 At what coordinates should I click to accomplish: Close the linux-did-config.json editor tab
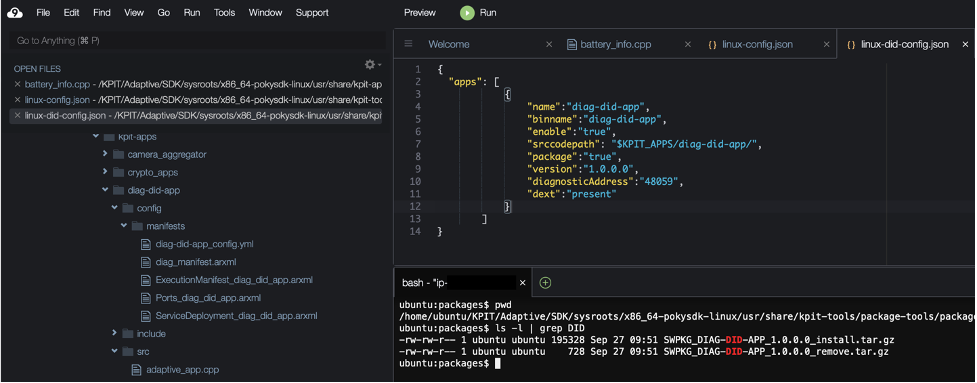coord(966,44)
